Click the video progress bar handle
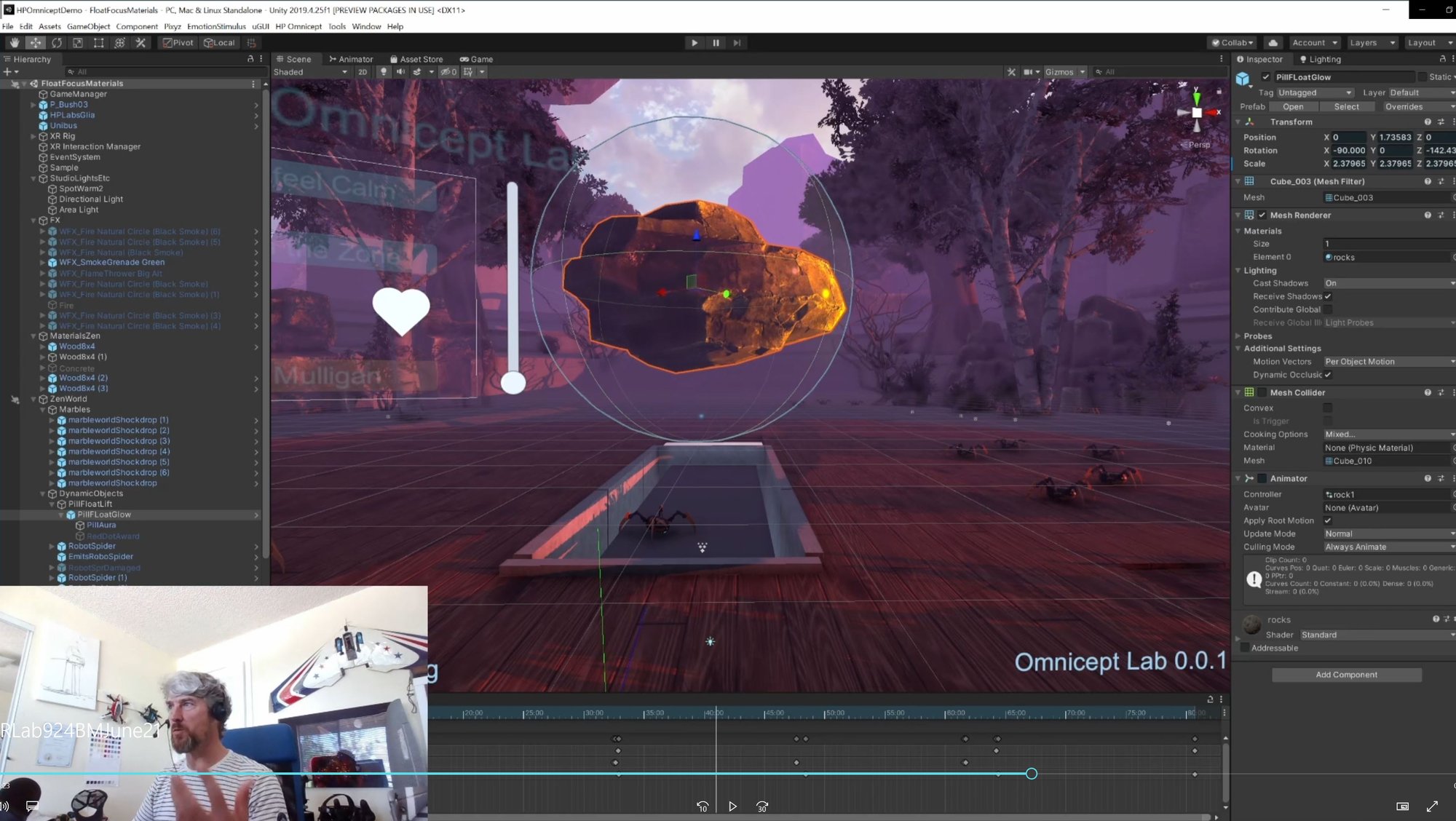The image size is (1456, 821). (x=1032, y=774)
